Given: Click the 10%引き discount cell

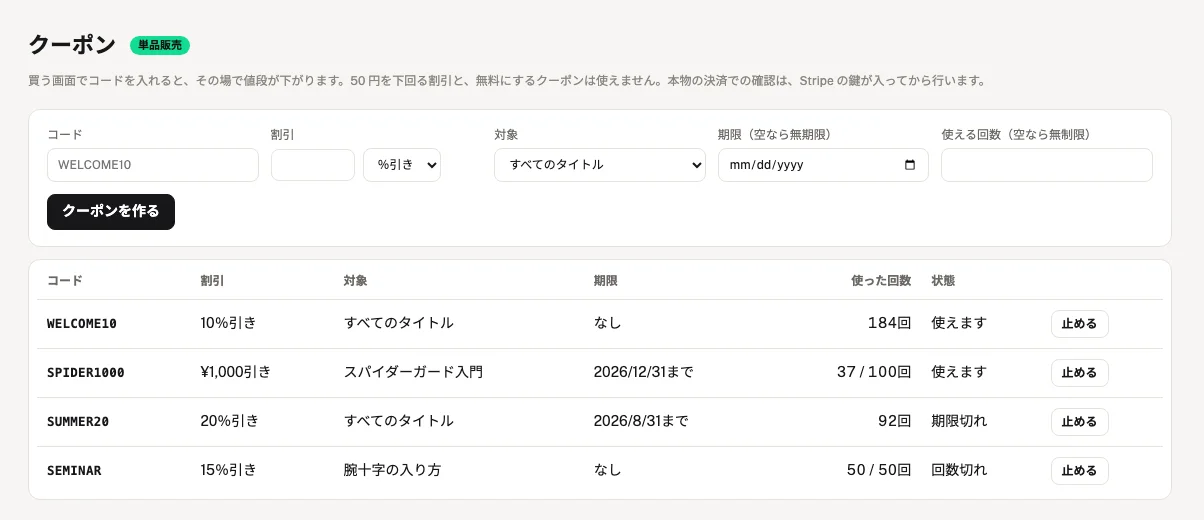Looking at the screenshot, I should click(228, 323).
